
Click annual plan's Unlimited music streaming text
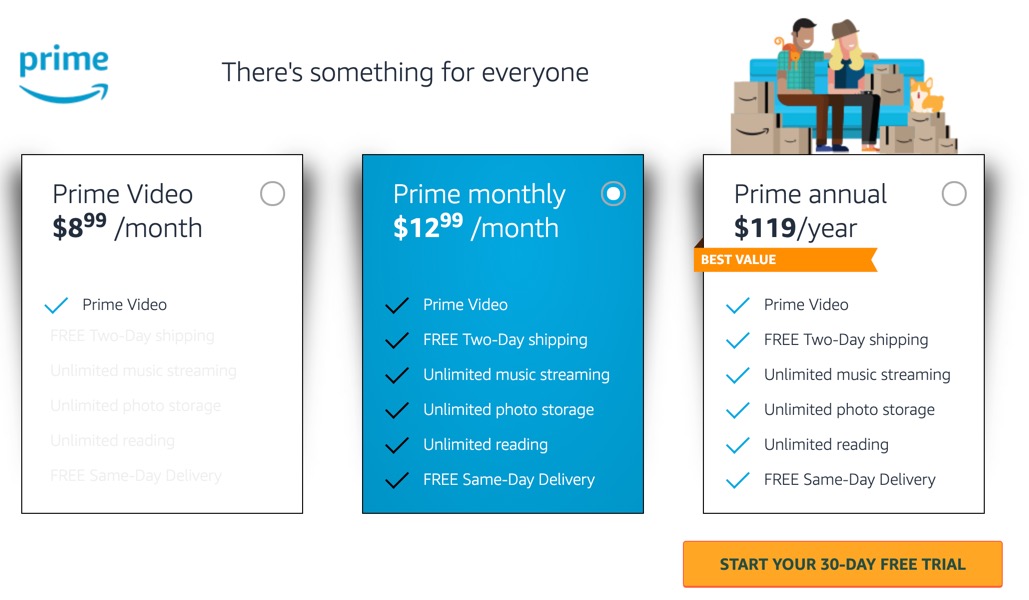(857, 374)
